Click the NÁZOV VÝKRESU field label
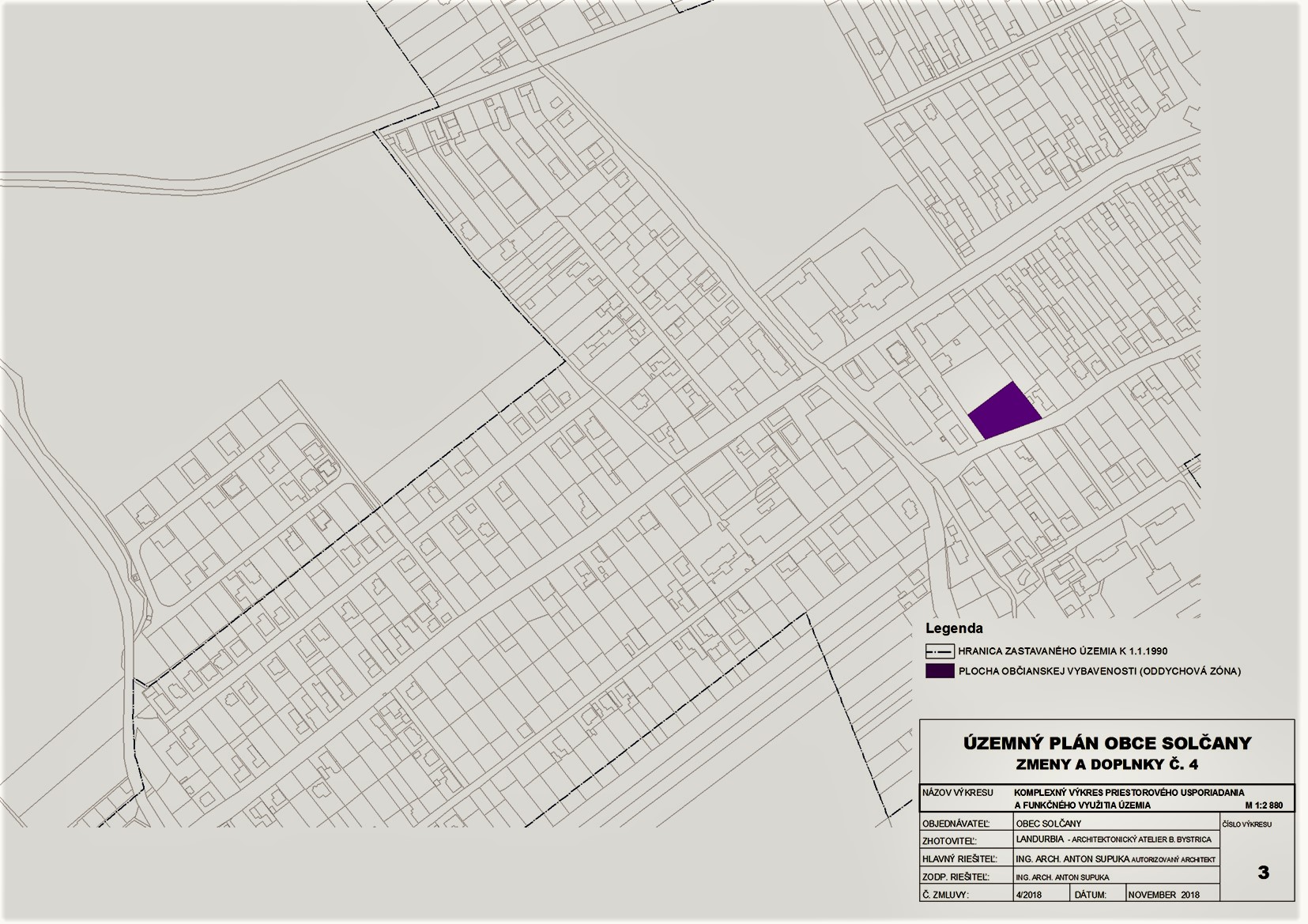This screenshot has width=1308, height=924. pos(957,792)
